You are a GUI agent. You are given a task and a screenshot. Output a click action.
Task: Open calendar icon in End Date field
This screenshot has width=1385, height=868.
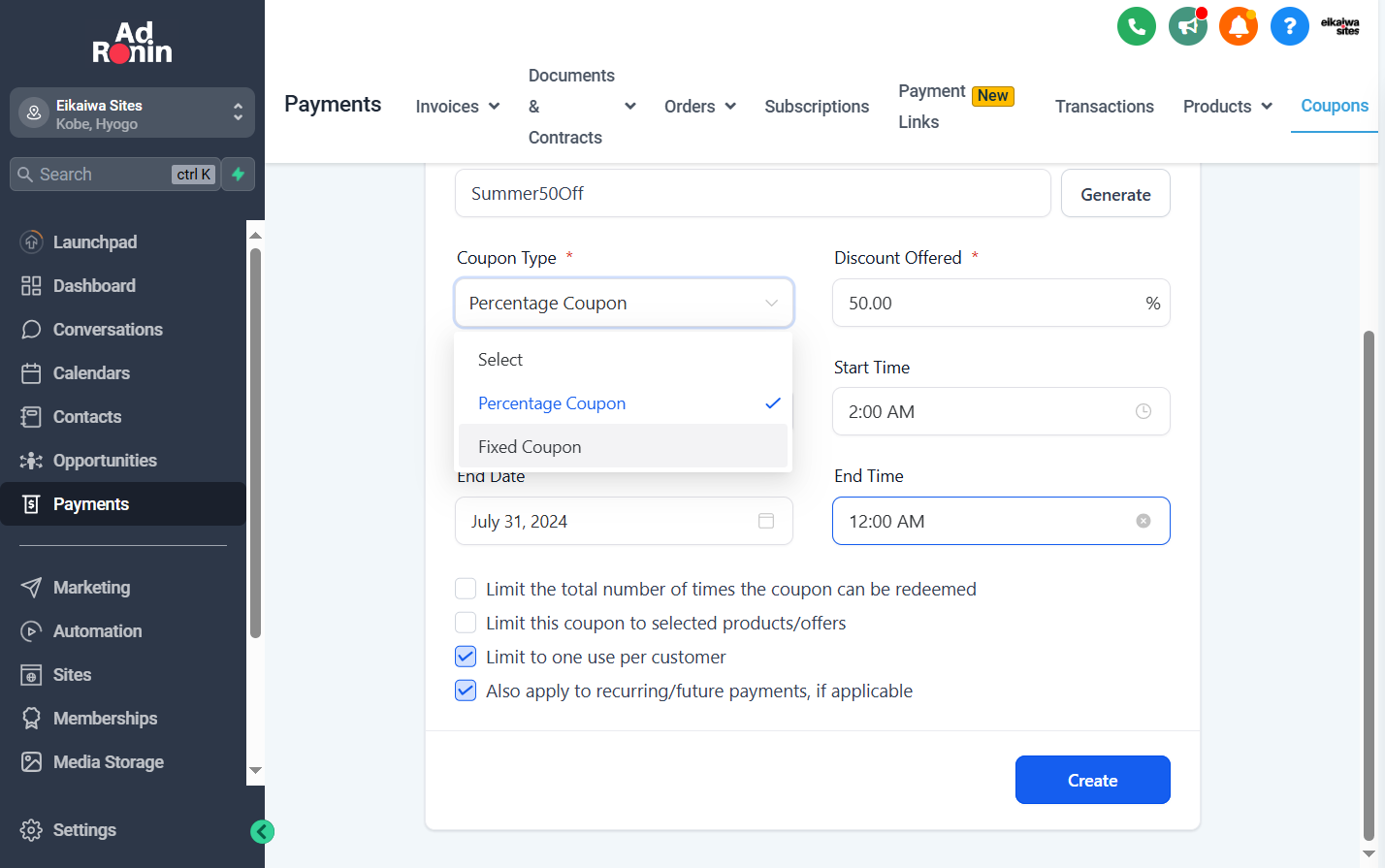point(766,521)
